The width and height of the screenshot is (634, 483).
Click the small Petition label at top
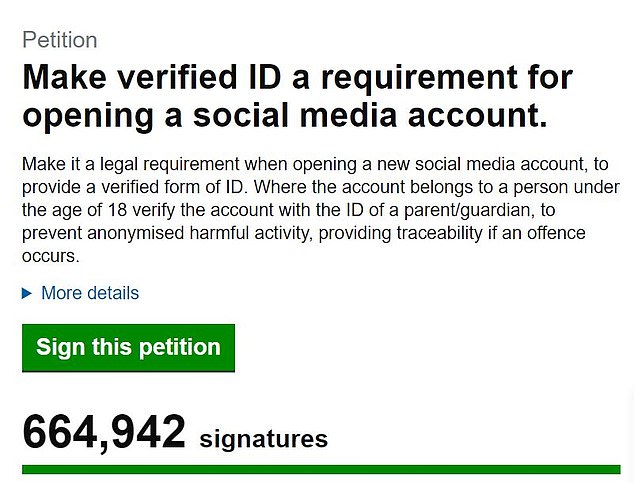(x=59, y=41)
